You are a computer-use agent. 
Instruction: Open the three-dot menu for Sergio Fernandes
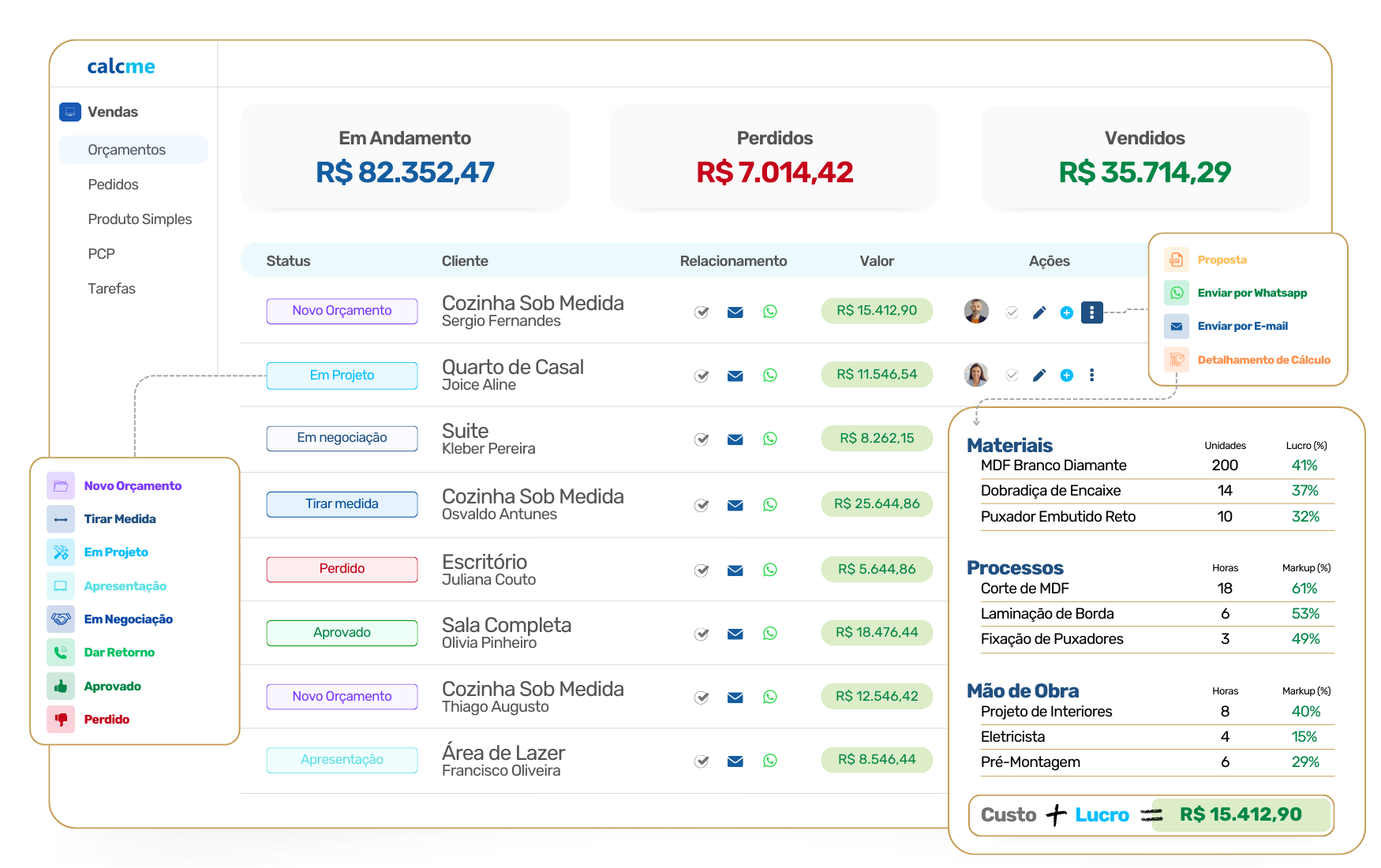tap(1091, 312)
